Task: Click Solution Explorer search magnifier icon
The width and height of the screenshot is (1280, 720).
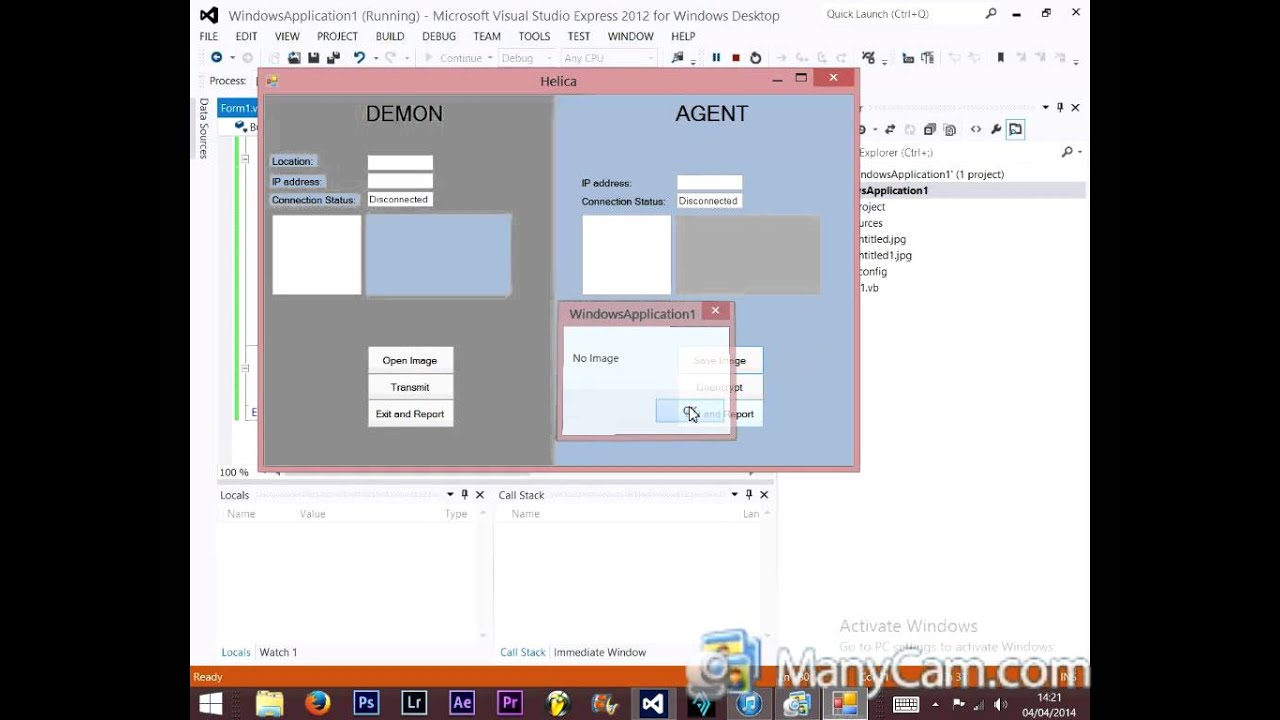Action: click(x=1067, y=152)
